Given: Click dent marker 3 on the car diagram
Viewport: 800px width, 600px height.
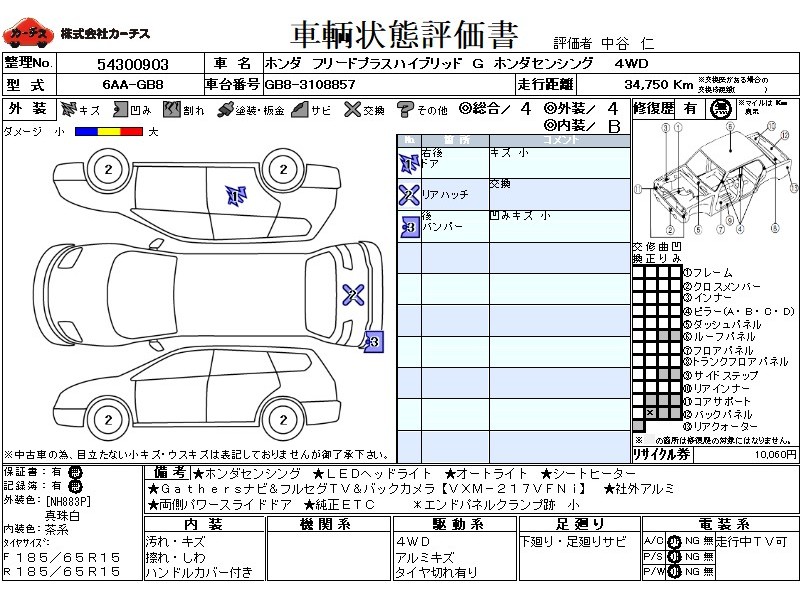Looking at the screenshot, I should 373,341.
